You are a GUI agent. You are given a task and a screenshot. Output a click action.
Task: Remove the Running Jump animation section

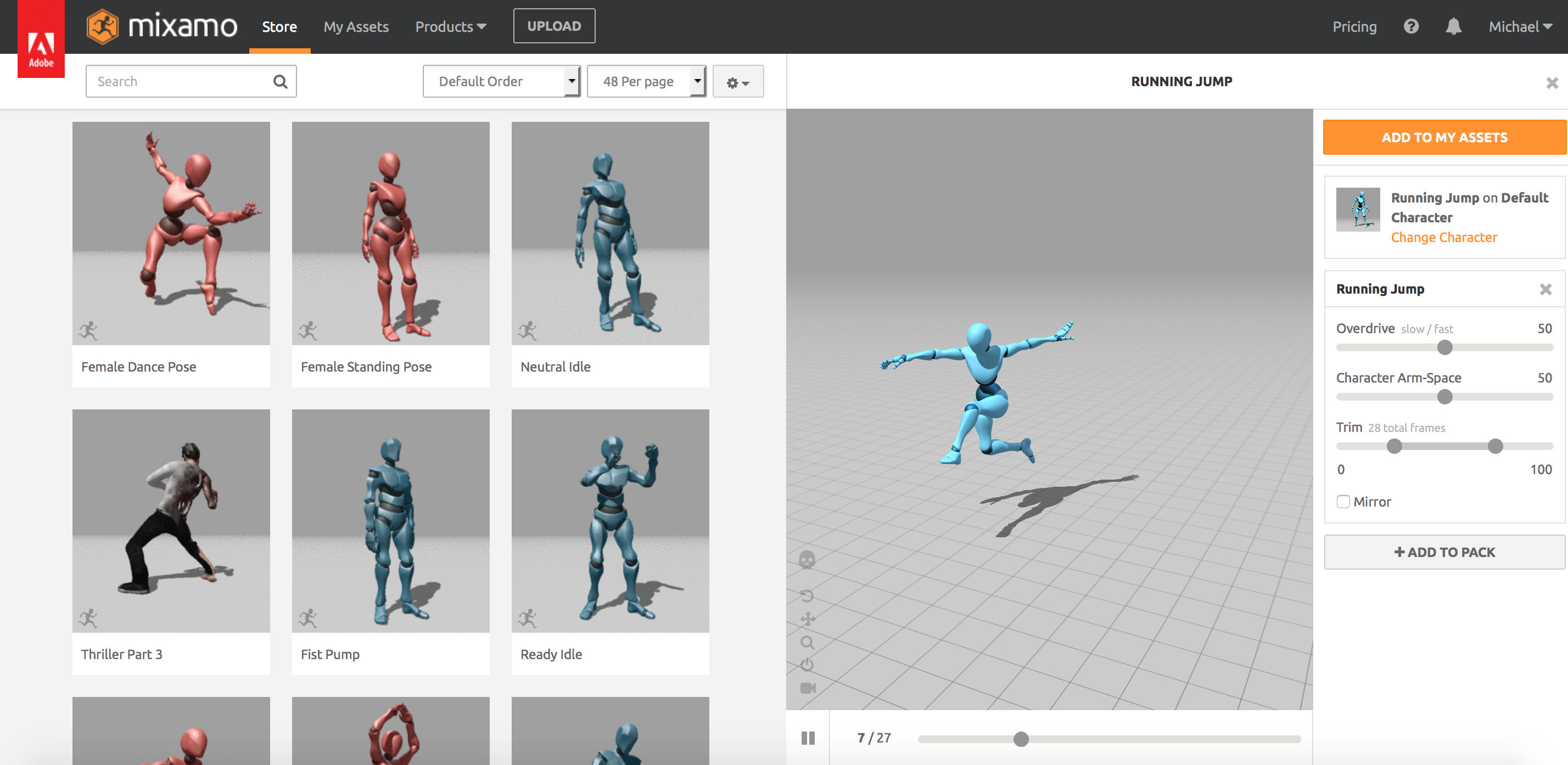1545,289
